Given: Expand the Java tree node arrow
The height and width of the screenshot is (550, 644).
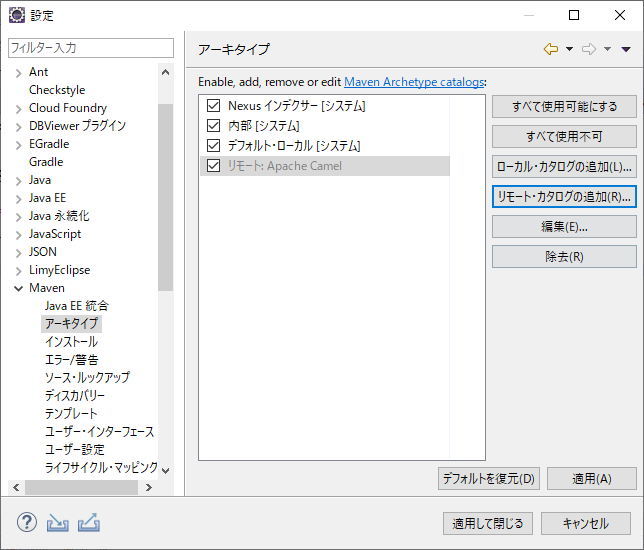Looking at the screenshot, I should (18, 181).
